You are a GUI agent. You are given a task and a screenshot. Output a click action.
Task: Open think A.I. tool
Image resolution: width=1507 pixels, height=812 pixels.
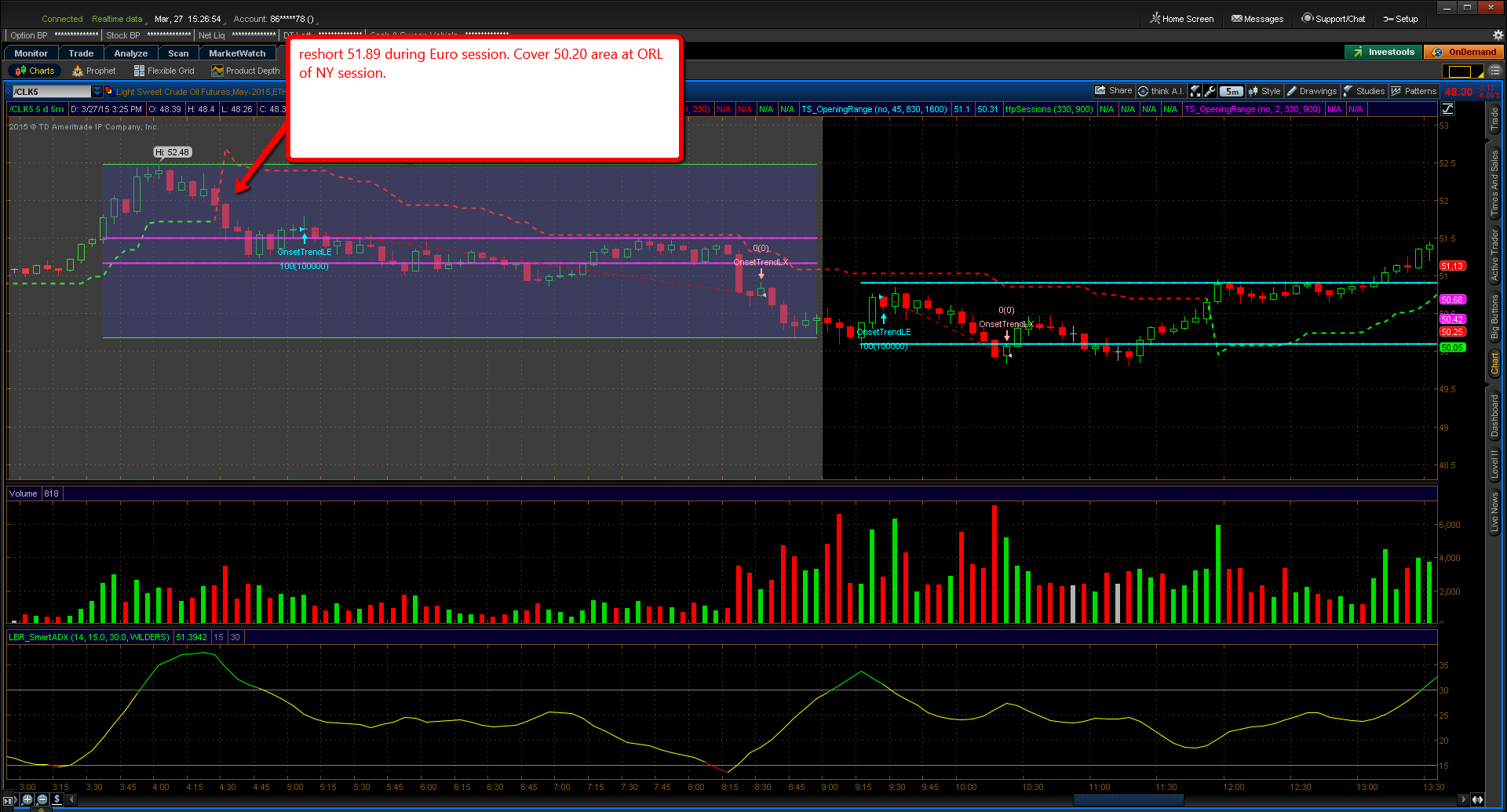point(1161,91)
